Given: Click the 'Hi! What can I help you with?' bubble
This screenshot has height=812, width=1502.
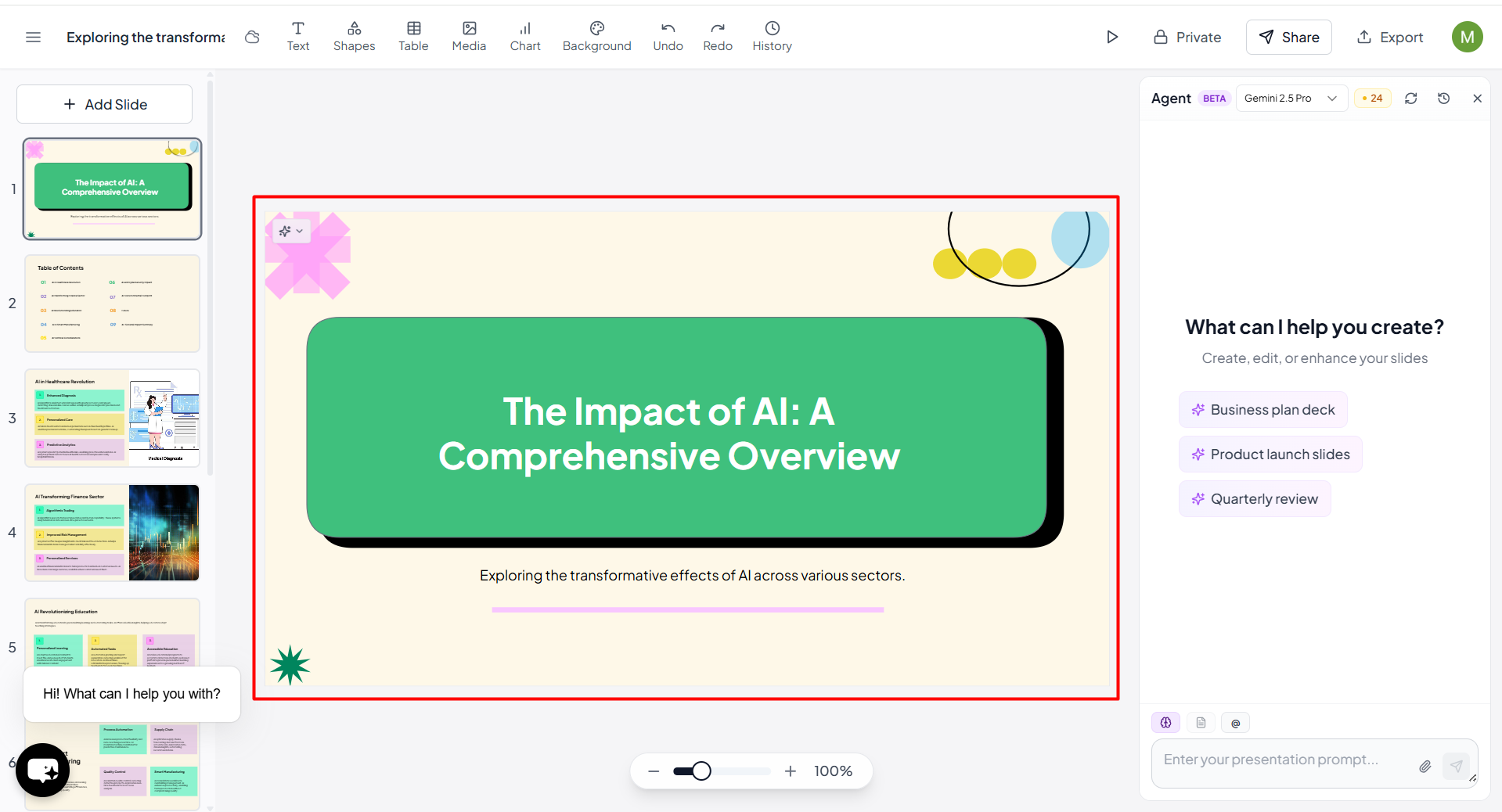Looking at the screenshot, I should 131,694.
